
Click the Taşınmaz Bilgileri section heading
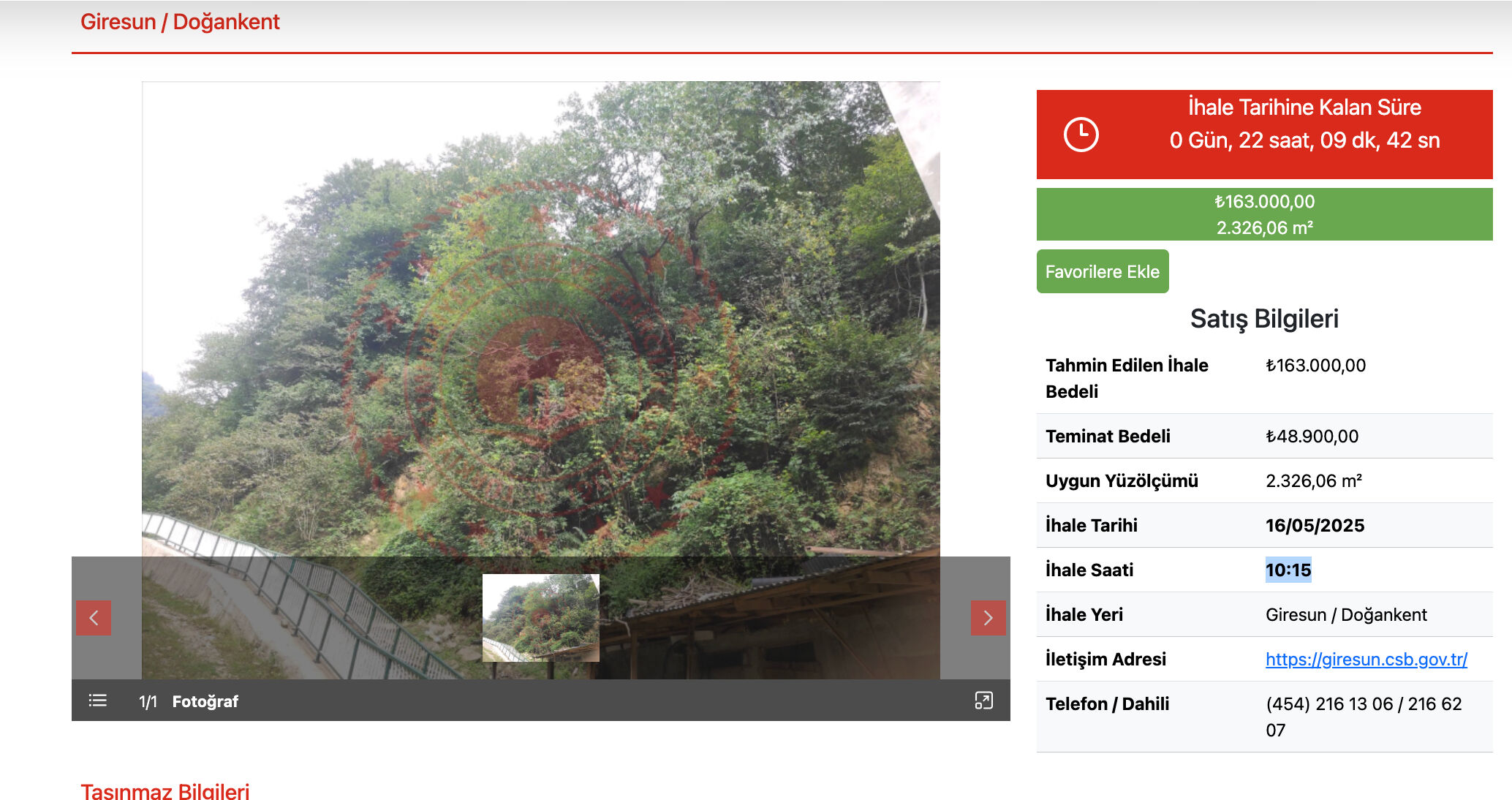pyautogui.click(x=165, y=790)
